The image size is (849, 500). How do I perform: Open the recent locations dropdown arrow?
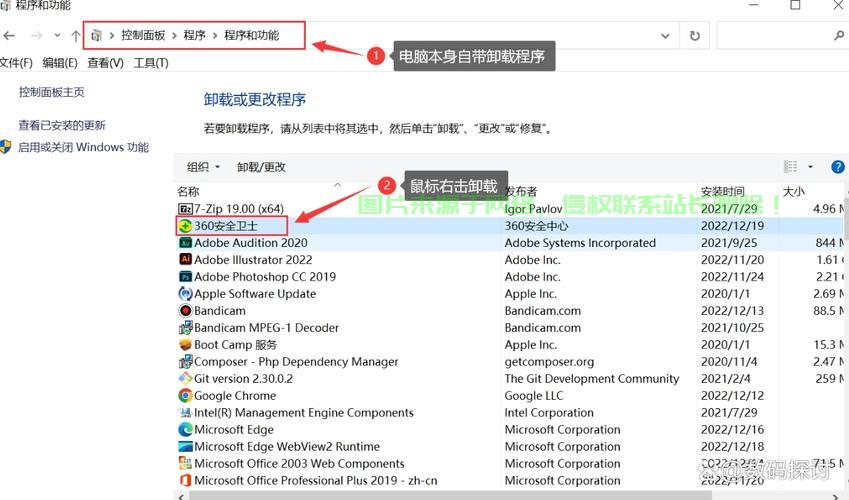(x=57, y=36)
